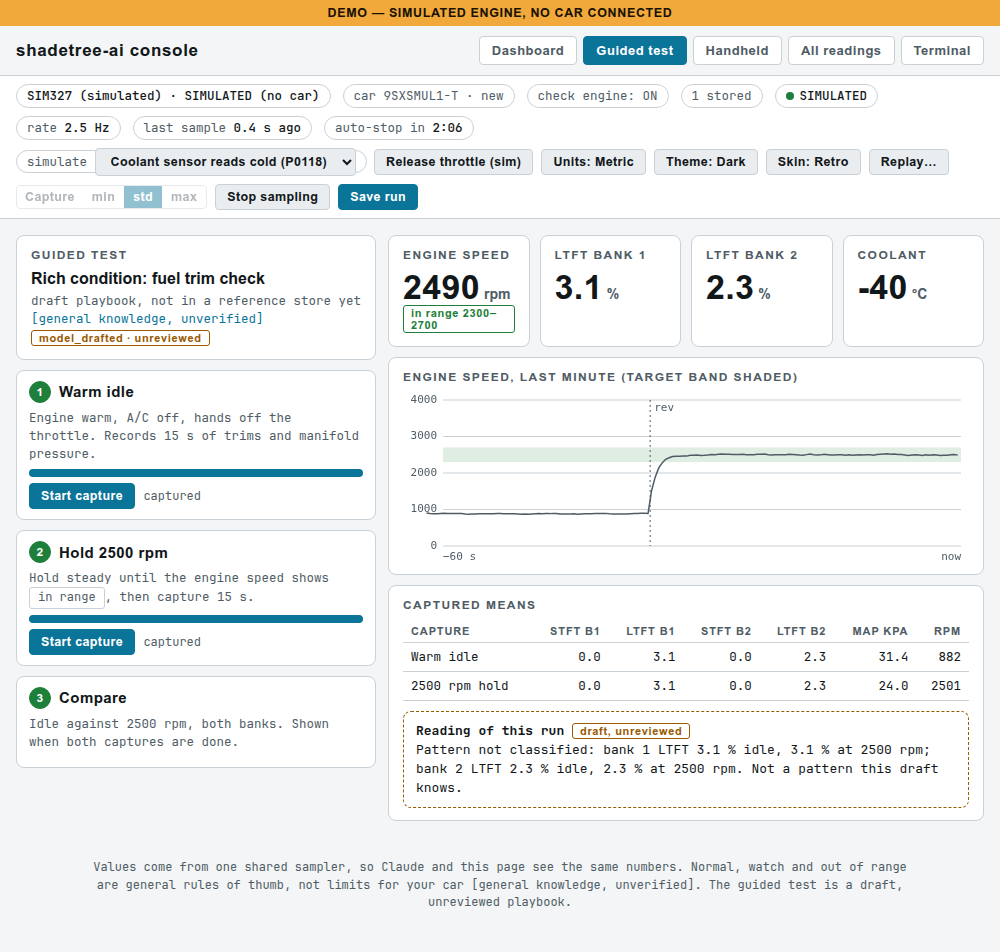
Task: Click the '1 stored' pill
Action: click(721, 96)
